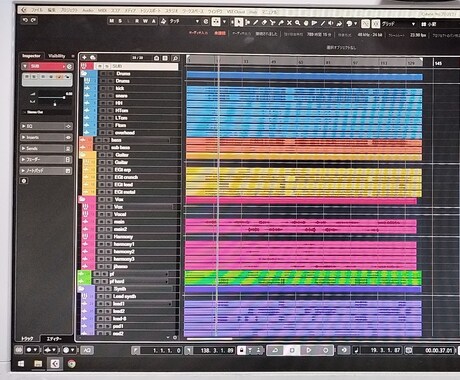Select the Object Selection arrow tool
This screenshot has height=380, width=460.
[238, 22]
